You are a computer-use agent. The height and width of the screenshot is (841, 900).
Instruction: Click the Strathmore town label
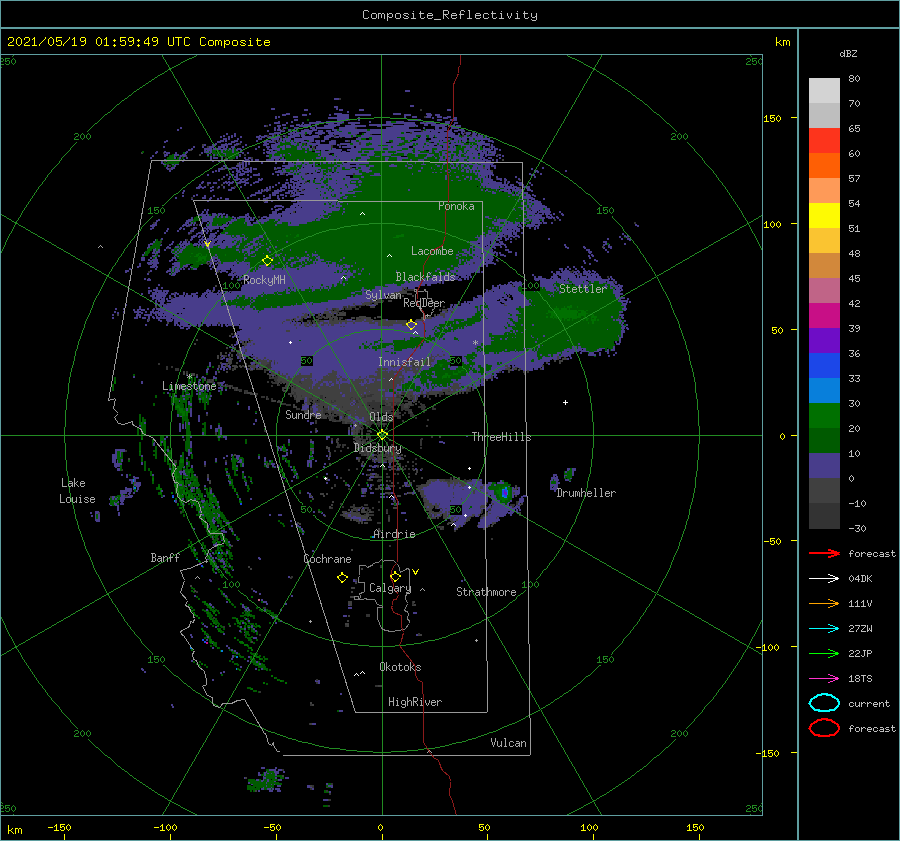[486, 592]
